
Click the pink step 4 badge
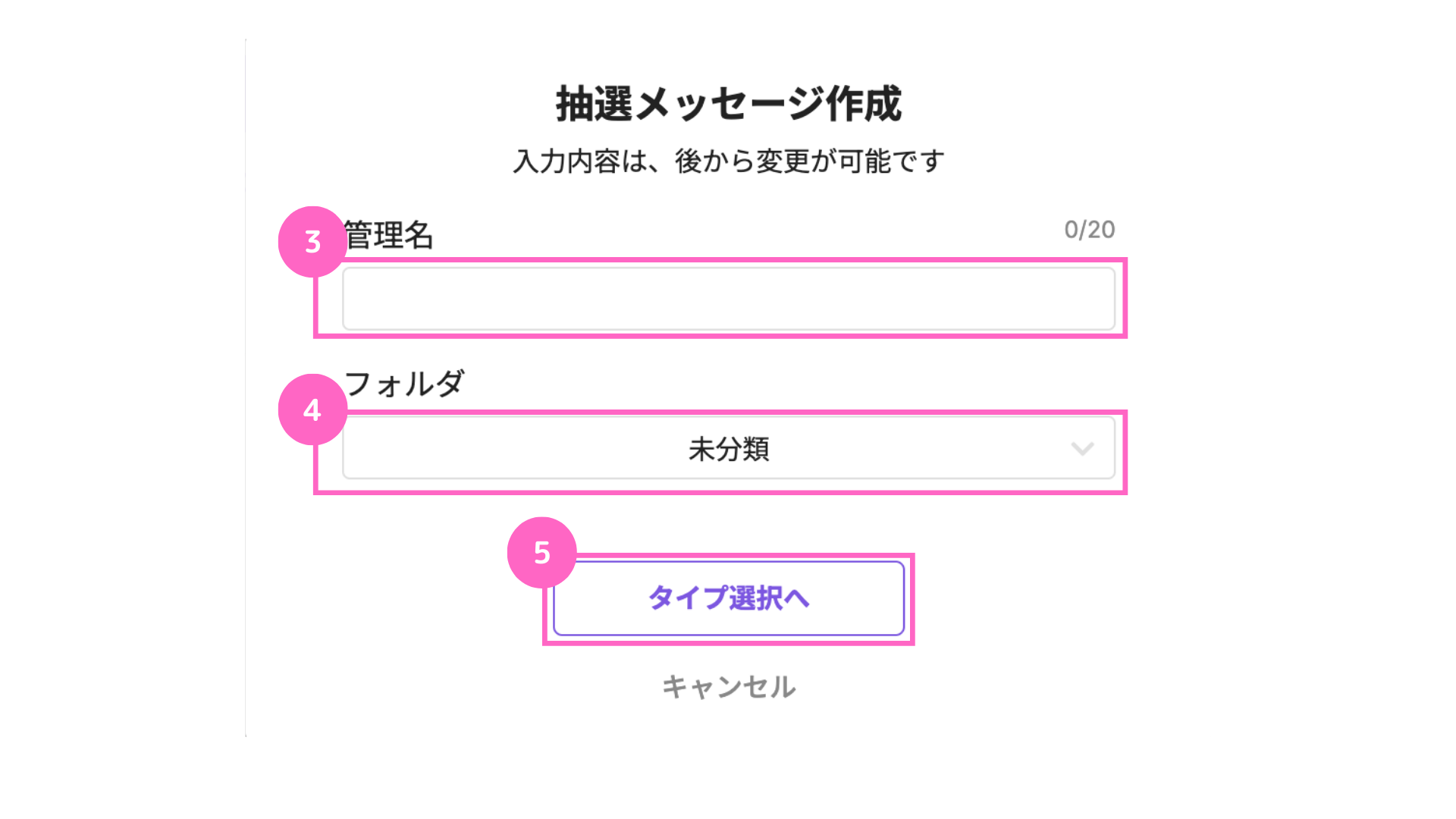[x=312, y=409]
